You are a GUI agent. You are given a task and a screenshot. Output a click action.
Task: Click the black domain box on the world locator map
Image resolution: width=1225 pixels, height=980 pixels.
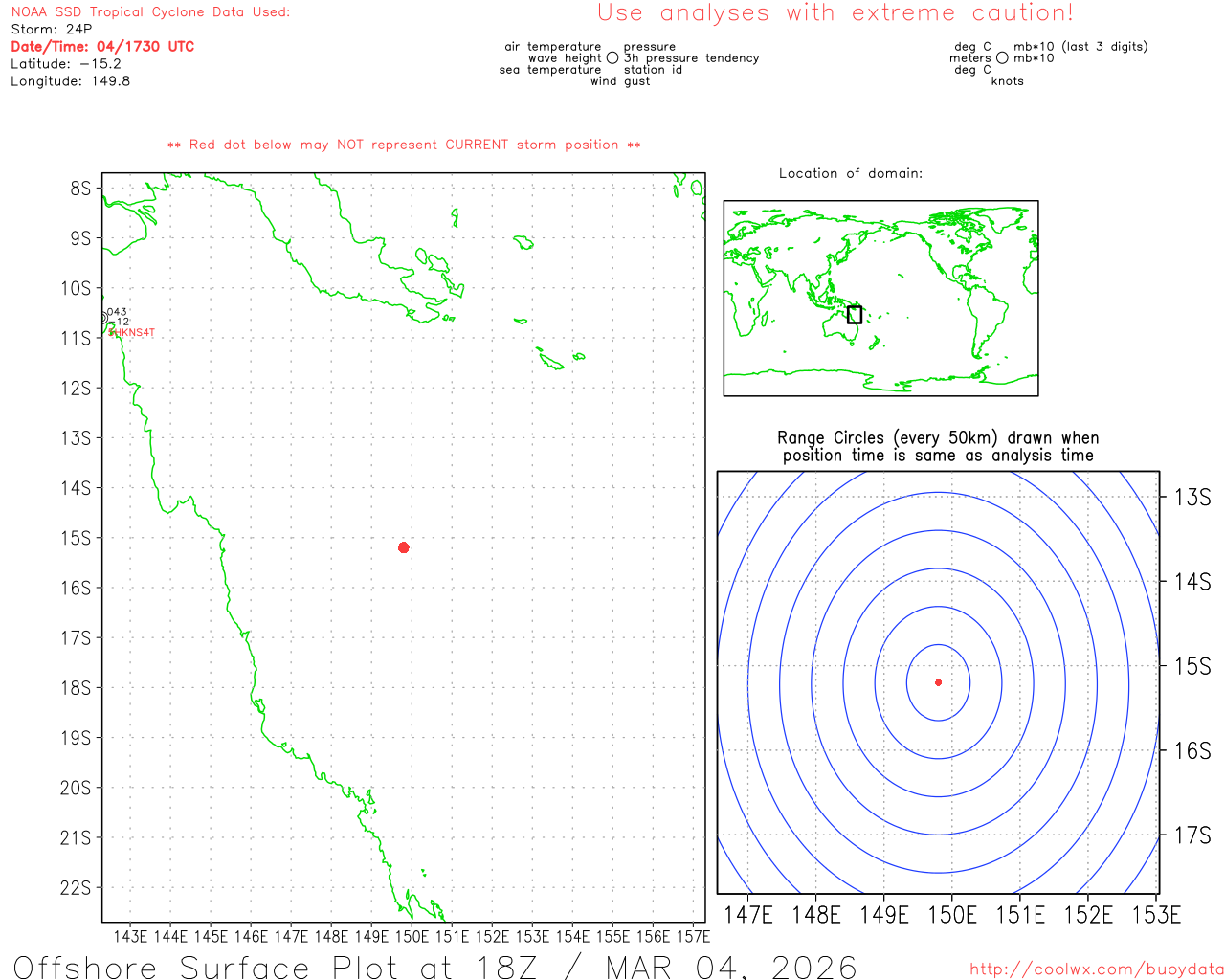[855, 315]
